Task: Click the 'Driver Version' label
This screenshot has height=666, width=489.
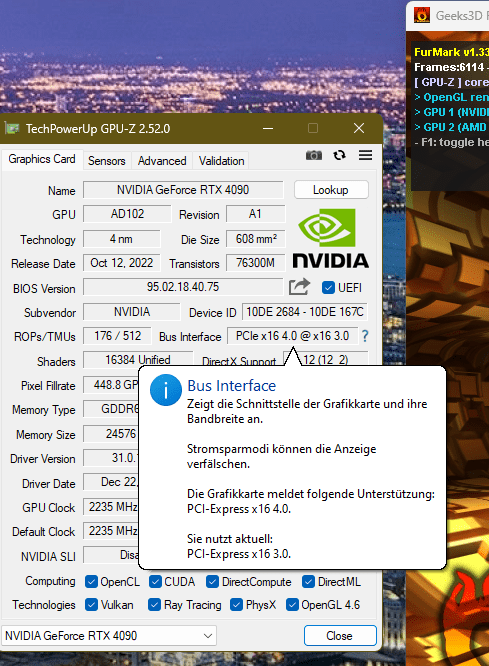Action: click(42, 459)
